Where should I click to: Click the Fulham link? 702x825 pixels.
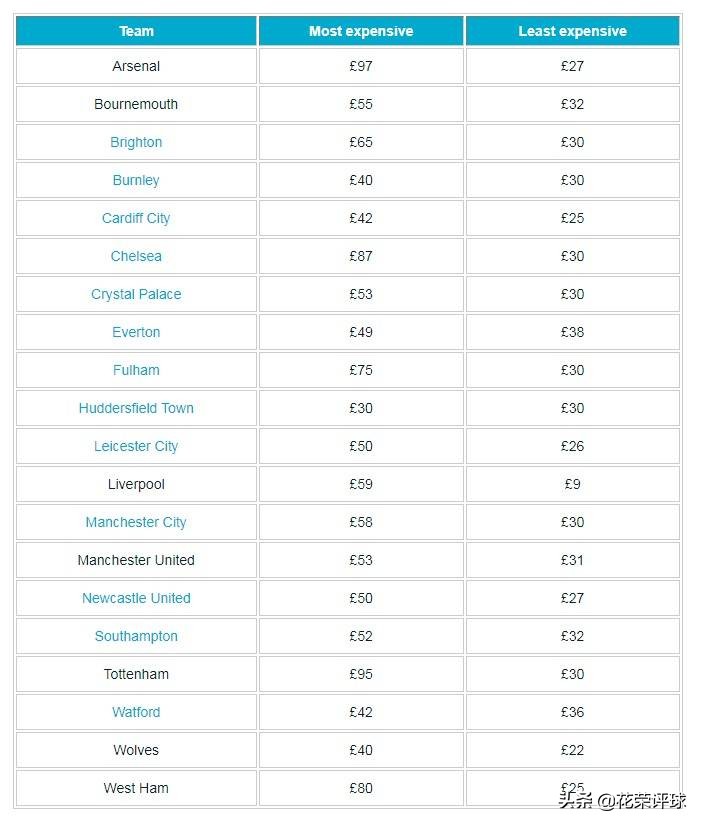click(136, 370)
